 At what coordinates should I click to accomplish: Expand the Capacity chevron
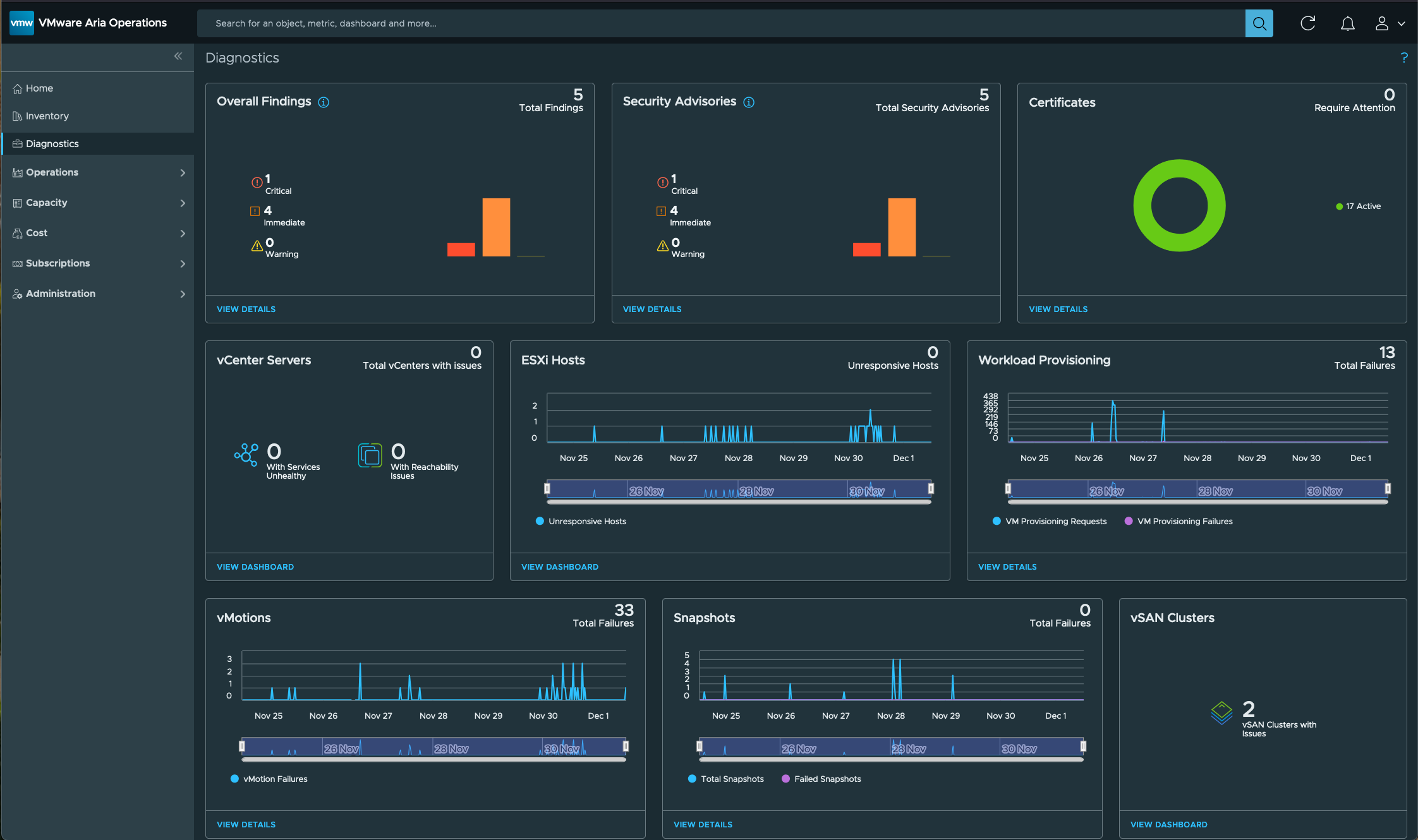point(183,203)
